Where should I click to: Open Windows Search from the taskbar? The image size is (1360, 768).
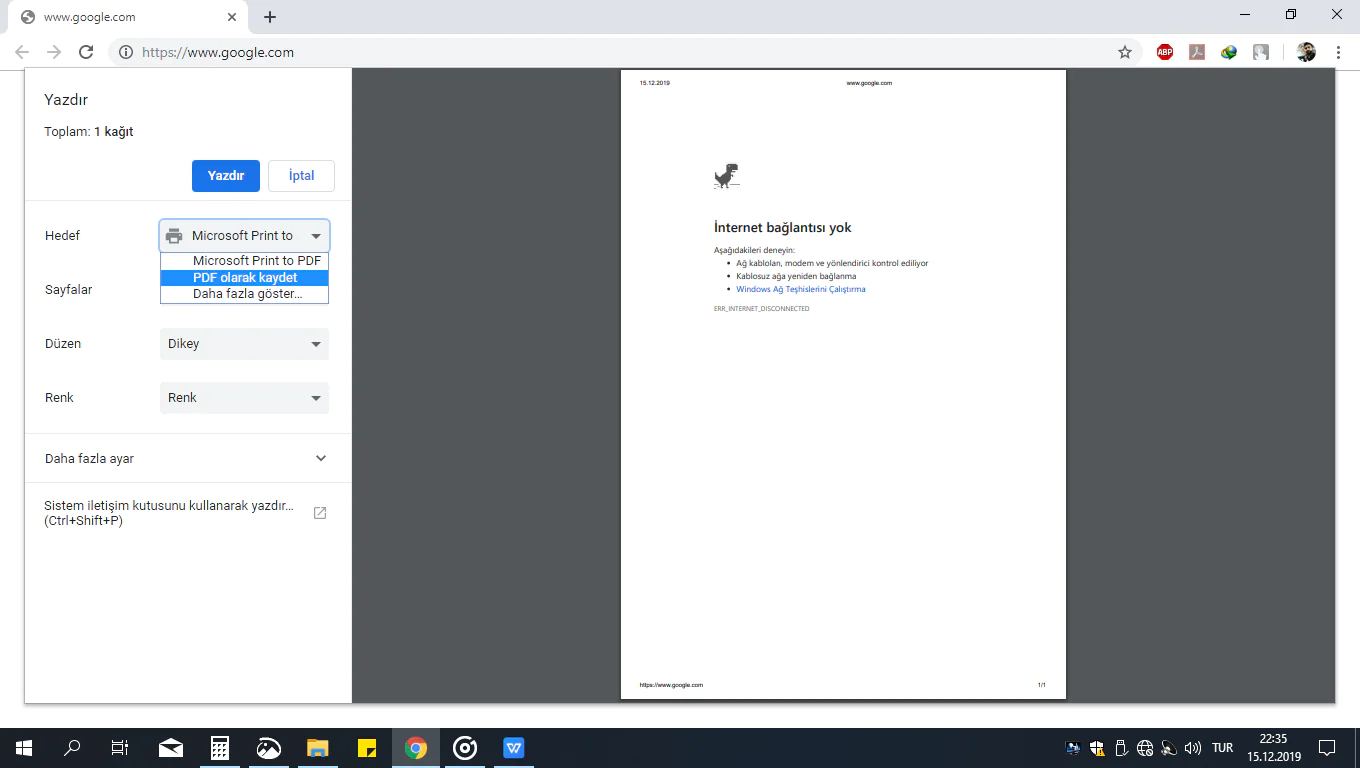click(x=72, y=748)
